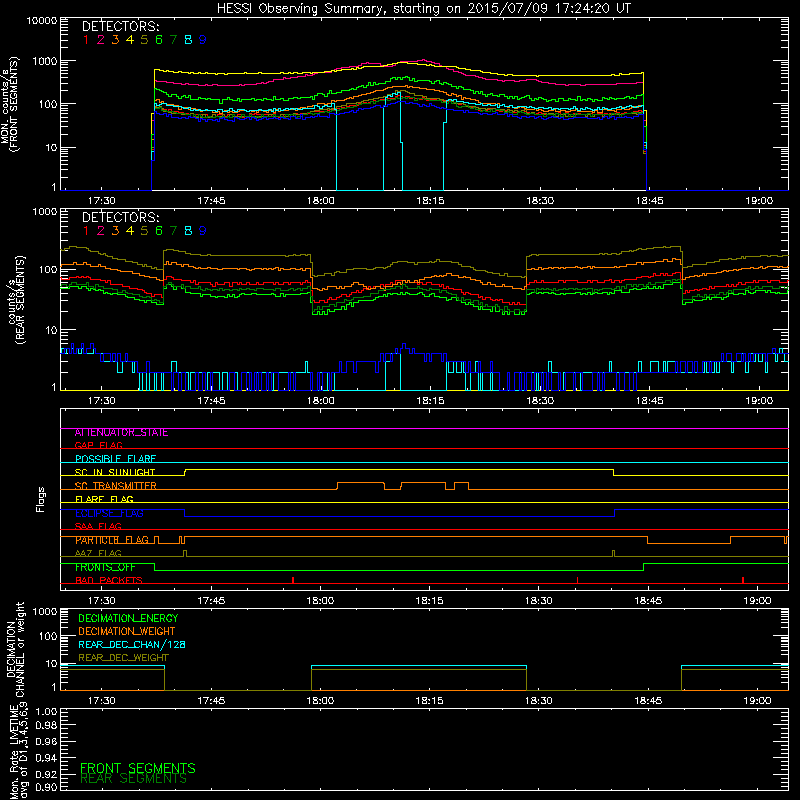This screenshot has width=800, height=800.
Task: Click the 18:00 tick below rear segments plot
Action: pyautogui.click(x=321, y=401)
